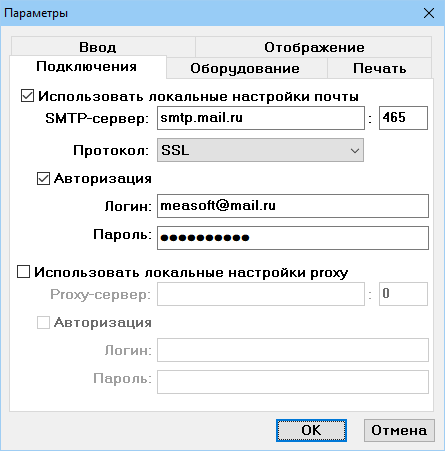The image size is (445, 451).
Task: Confirm settings with the OK button
Action: click(x=311, y=430)
